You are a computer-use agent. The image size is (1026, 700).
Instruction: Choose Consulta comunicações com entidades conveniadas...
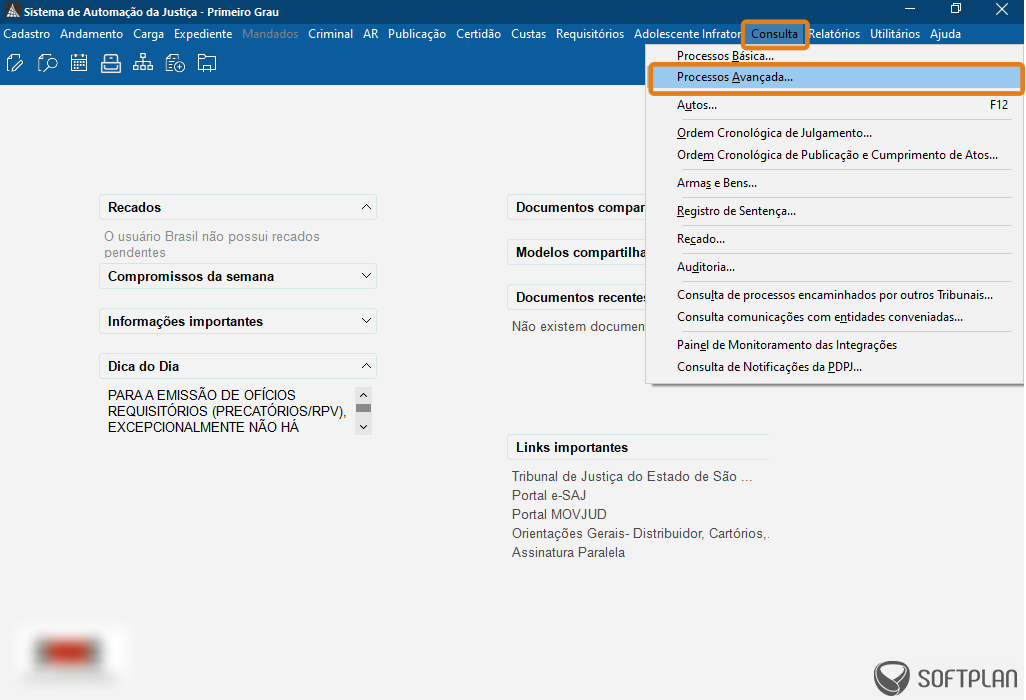coord(834,317)
